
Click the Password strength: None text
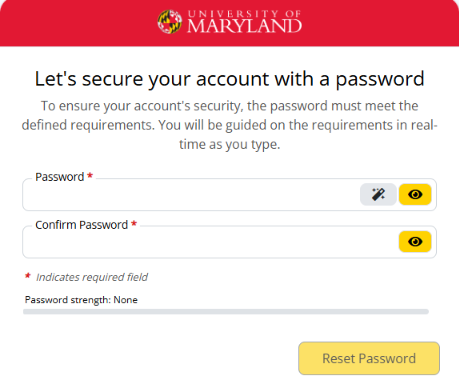click(x=81, y=300)
